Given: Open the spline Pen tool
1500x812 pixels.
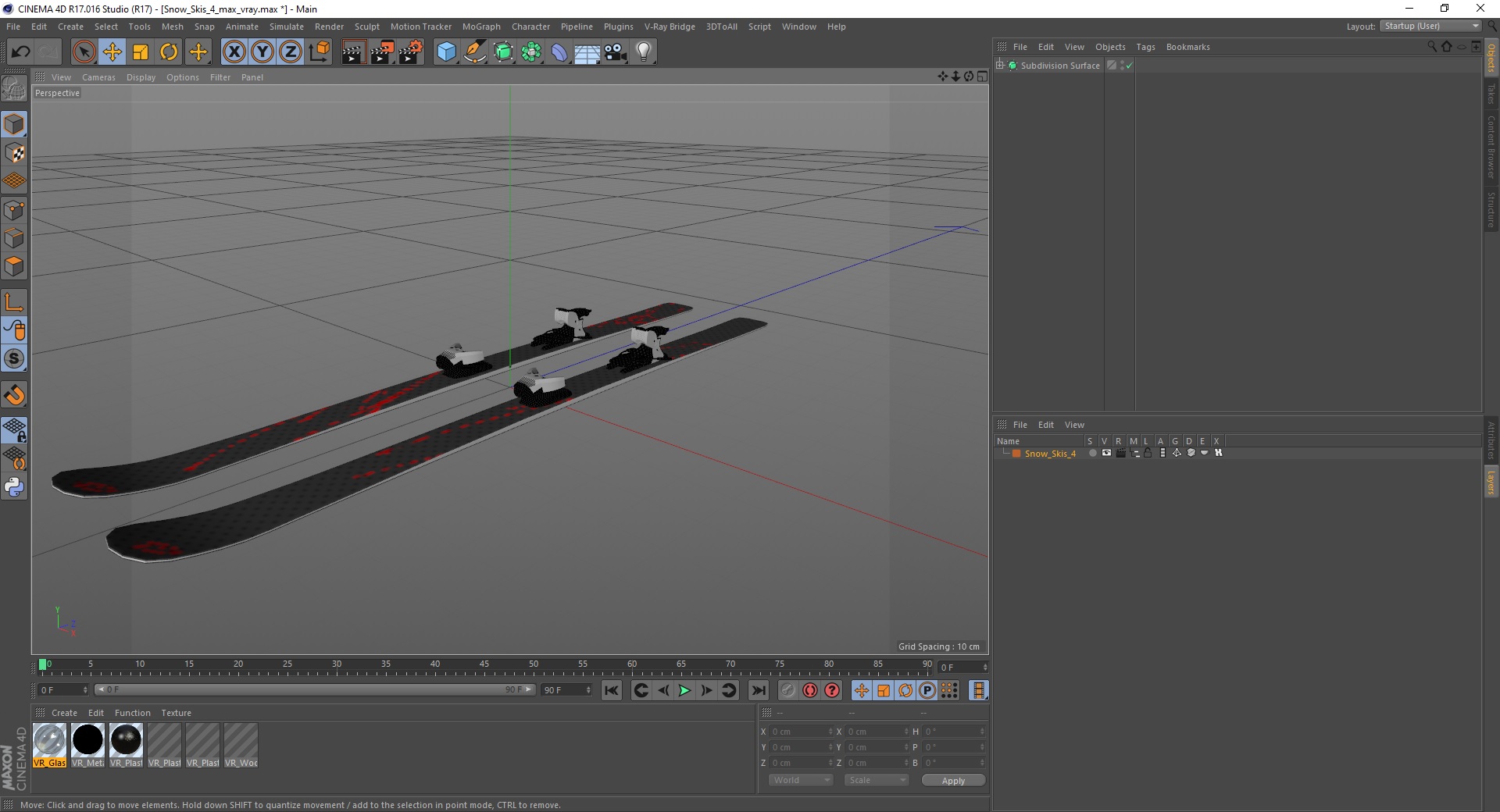Looking at the screenshot, I should tap(475, 52).
